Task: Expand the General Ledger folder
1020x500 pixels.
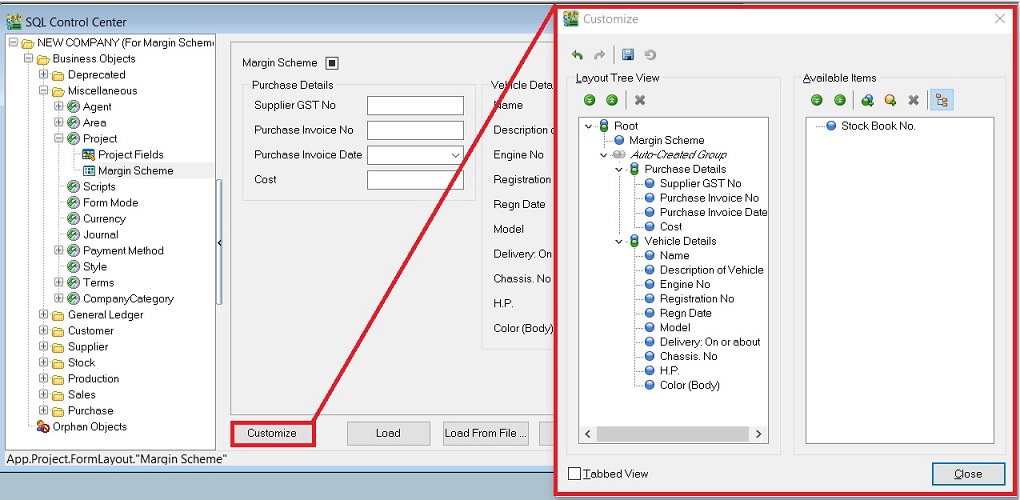Action: click(44, 315)
